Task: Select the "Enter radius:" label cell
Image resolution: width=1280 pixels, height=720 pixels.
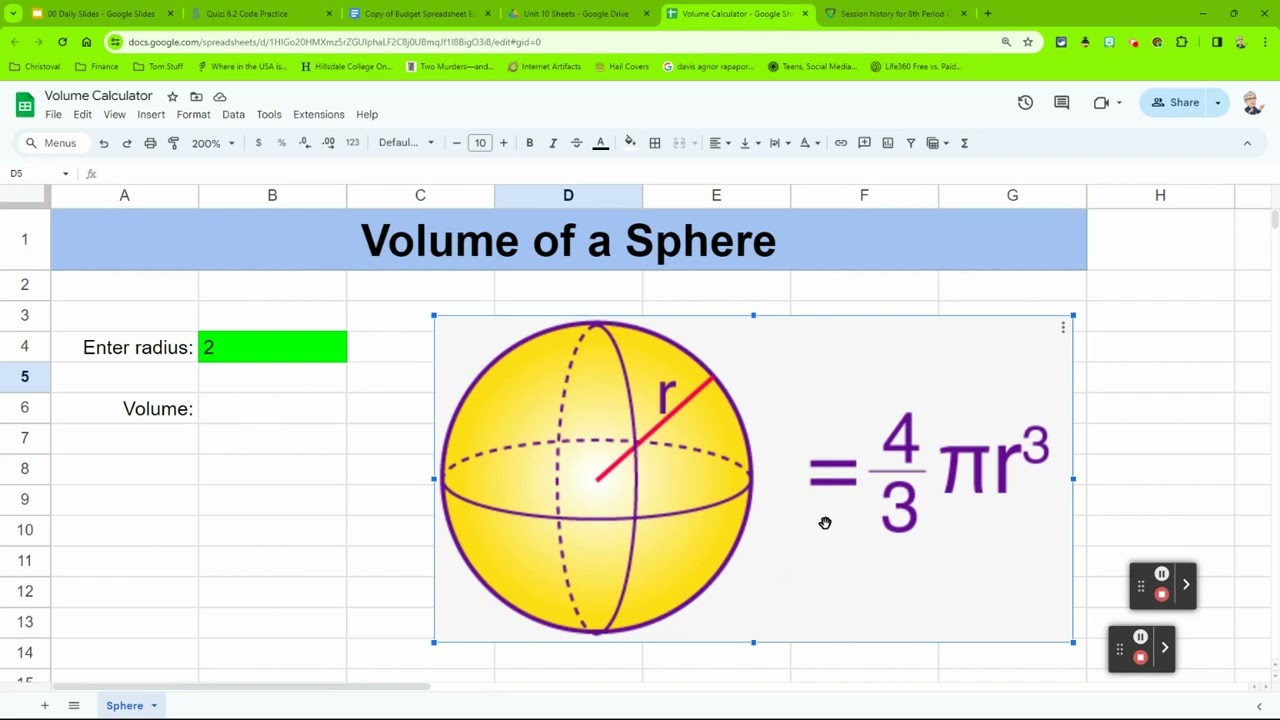Action: pos(124,347)
